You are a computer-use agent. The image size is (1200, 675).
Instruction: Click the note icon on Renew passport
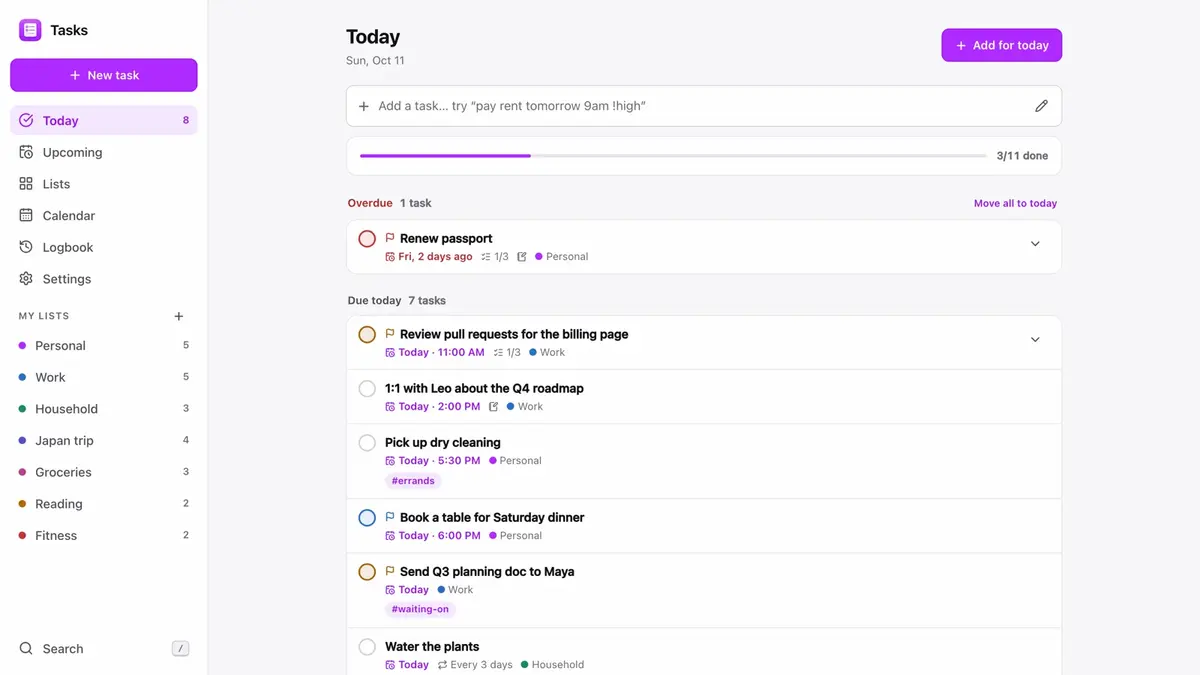521,257
